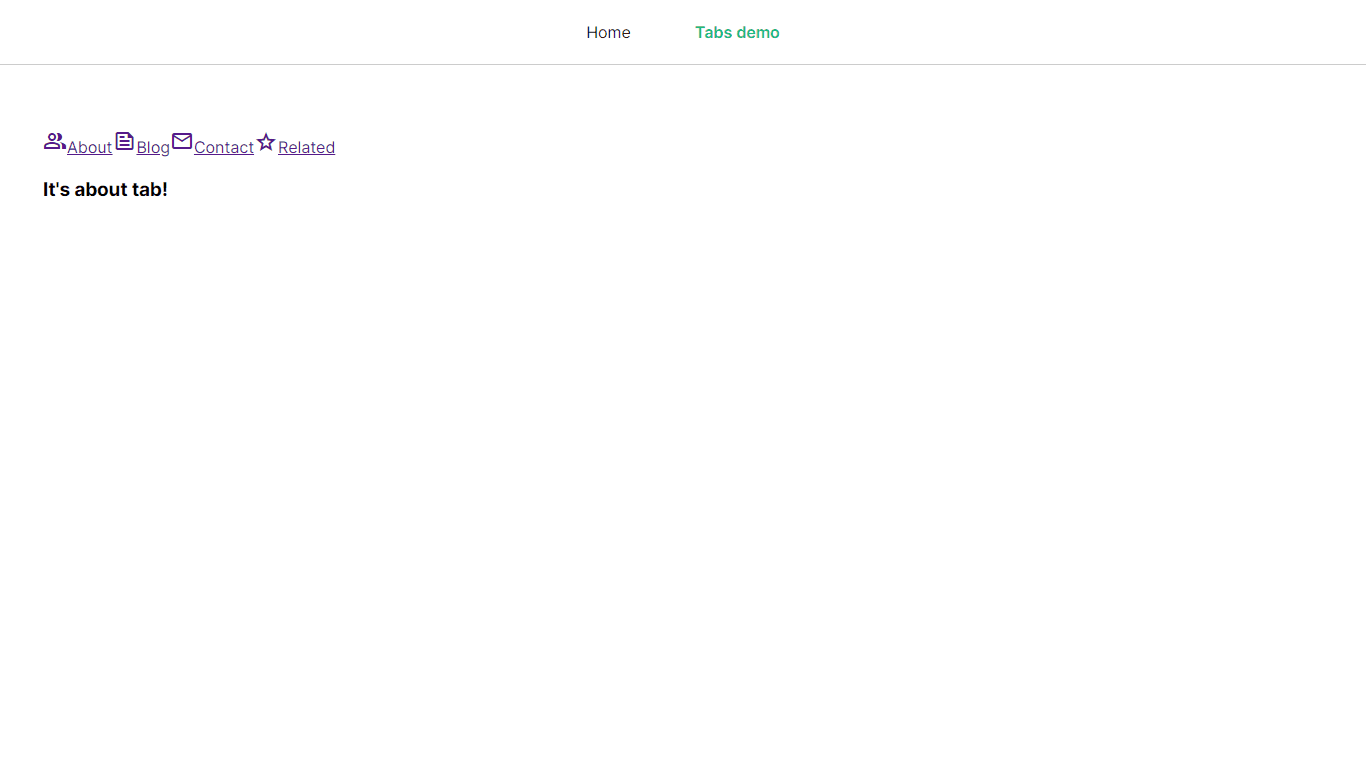
Task: Open the Contact tab link
Action: pos(224,147)
